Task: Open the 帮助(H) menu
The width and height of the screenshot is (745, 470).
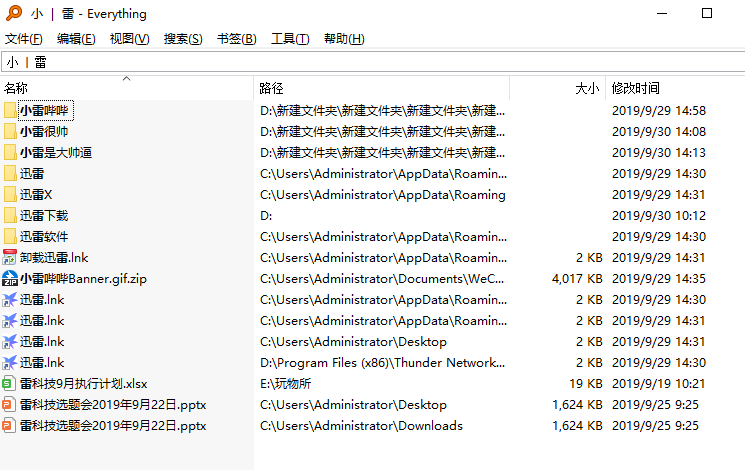Action: coord(344,38)
